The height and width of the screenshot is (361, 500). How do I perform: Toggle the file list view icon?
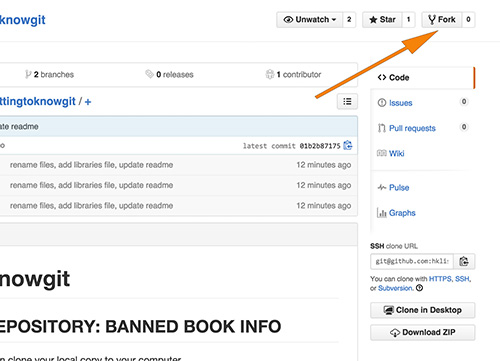click(347, 101)
